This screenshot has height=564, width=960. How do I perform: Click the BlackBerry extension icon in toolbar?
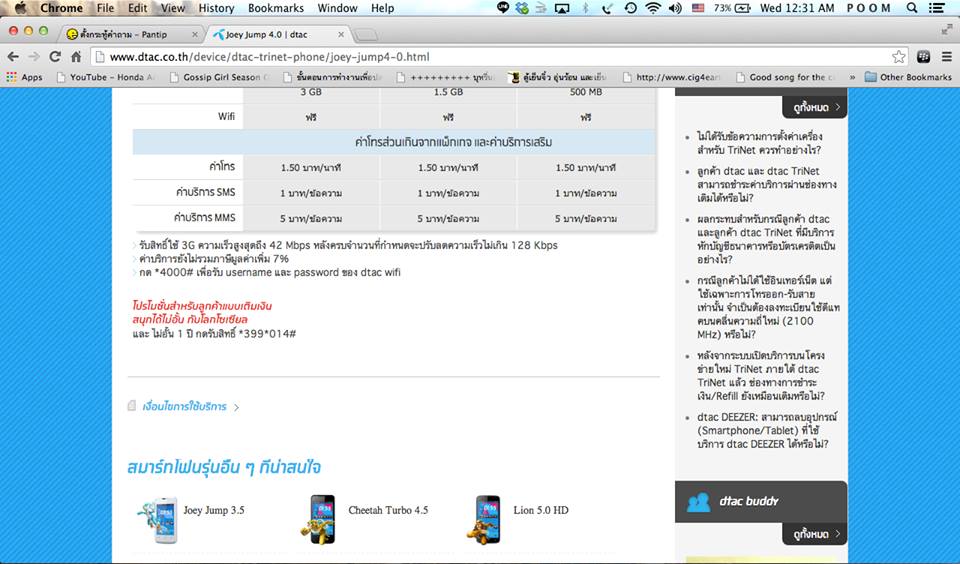[924, 57]
